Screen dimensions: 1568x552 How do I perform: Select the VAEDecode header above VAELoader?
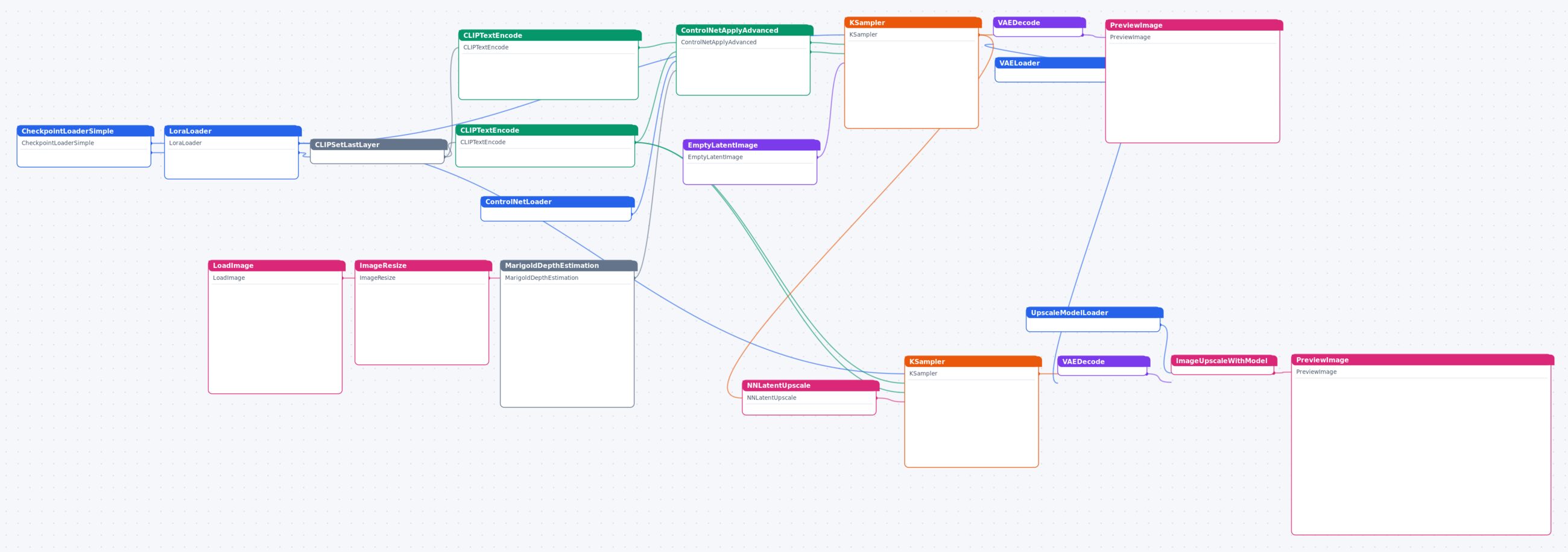(1039, 22)
